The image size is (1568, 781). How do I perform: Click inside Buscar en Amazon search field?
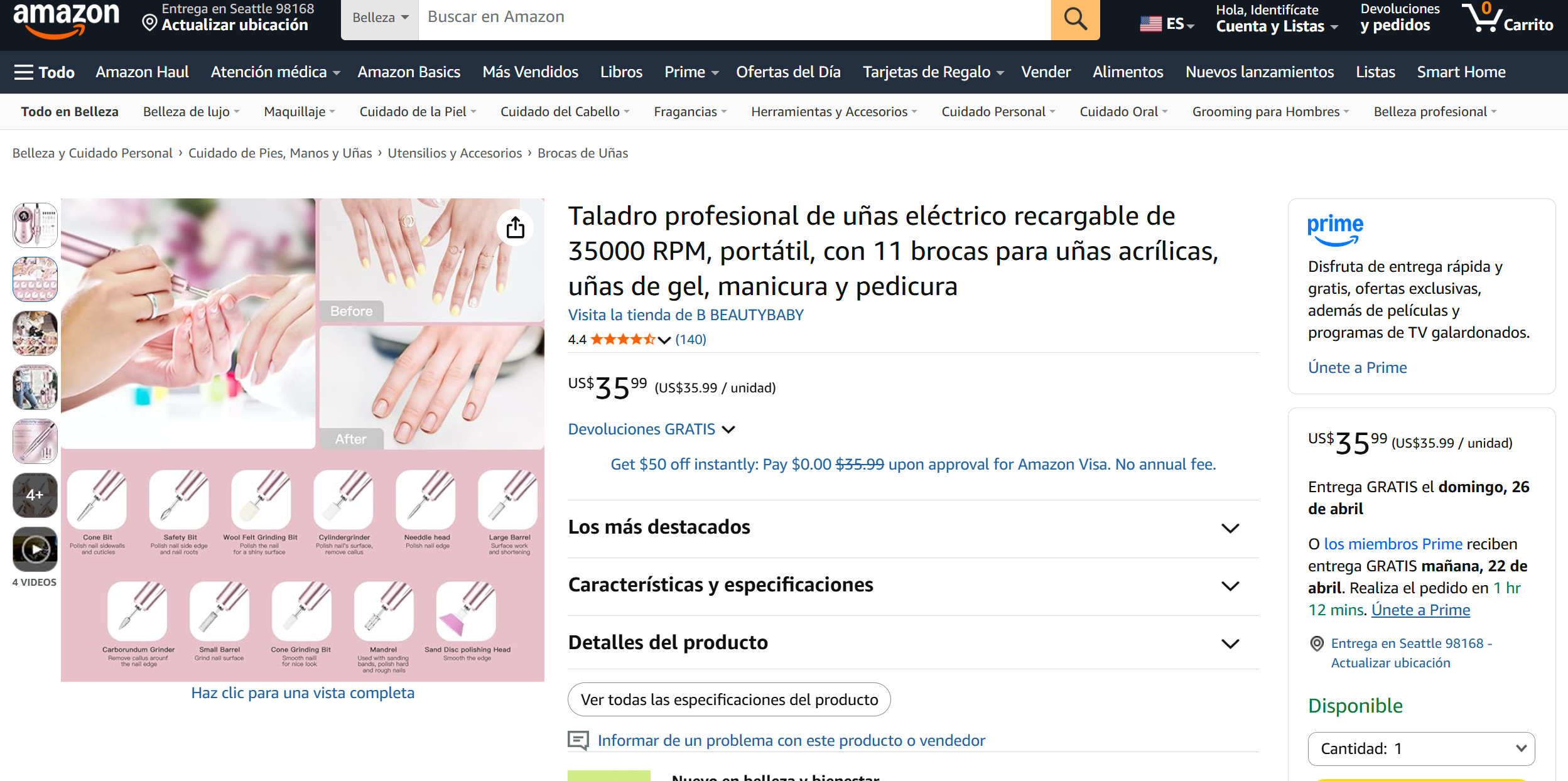point(735,18)
